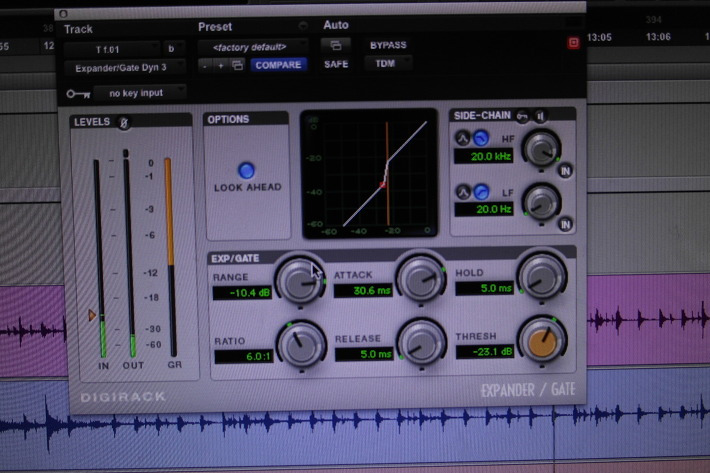Click the side-chain key listen icon

(523, 116)
